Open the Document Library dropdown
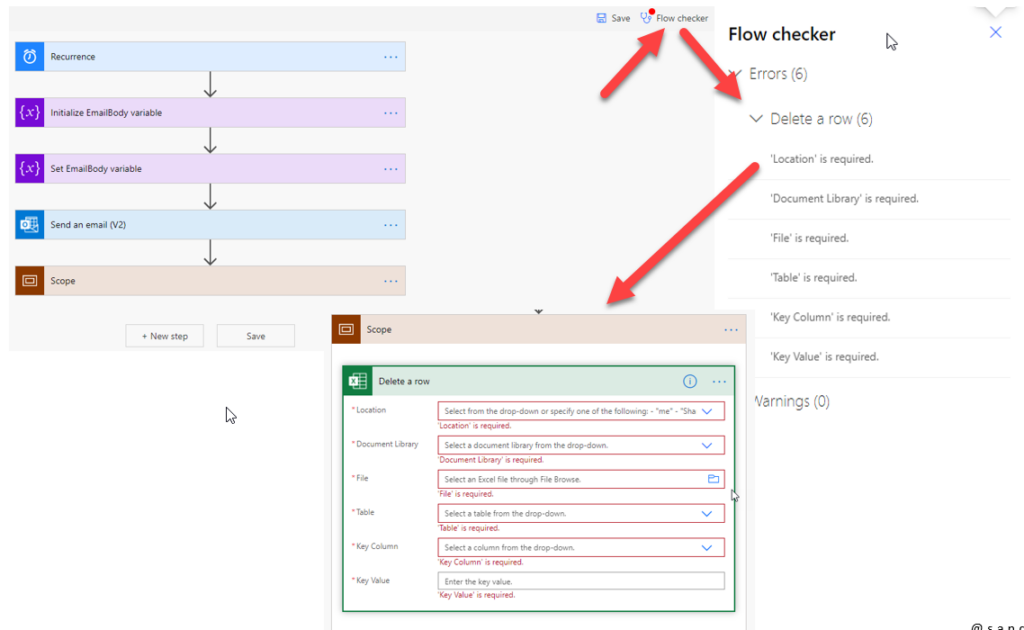1024x630 pixels. (x=707, y=445)
